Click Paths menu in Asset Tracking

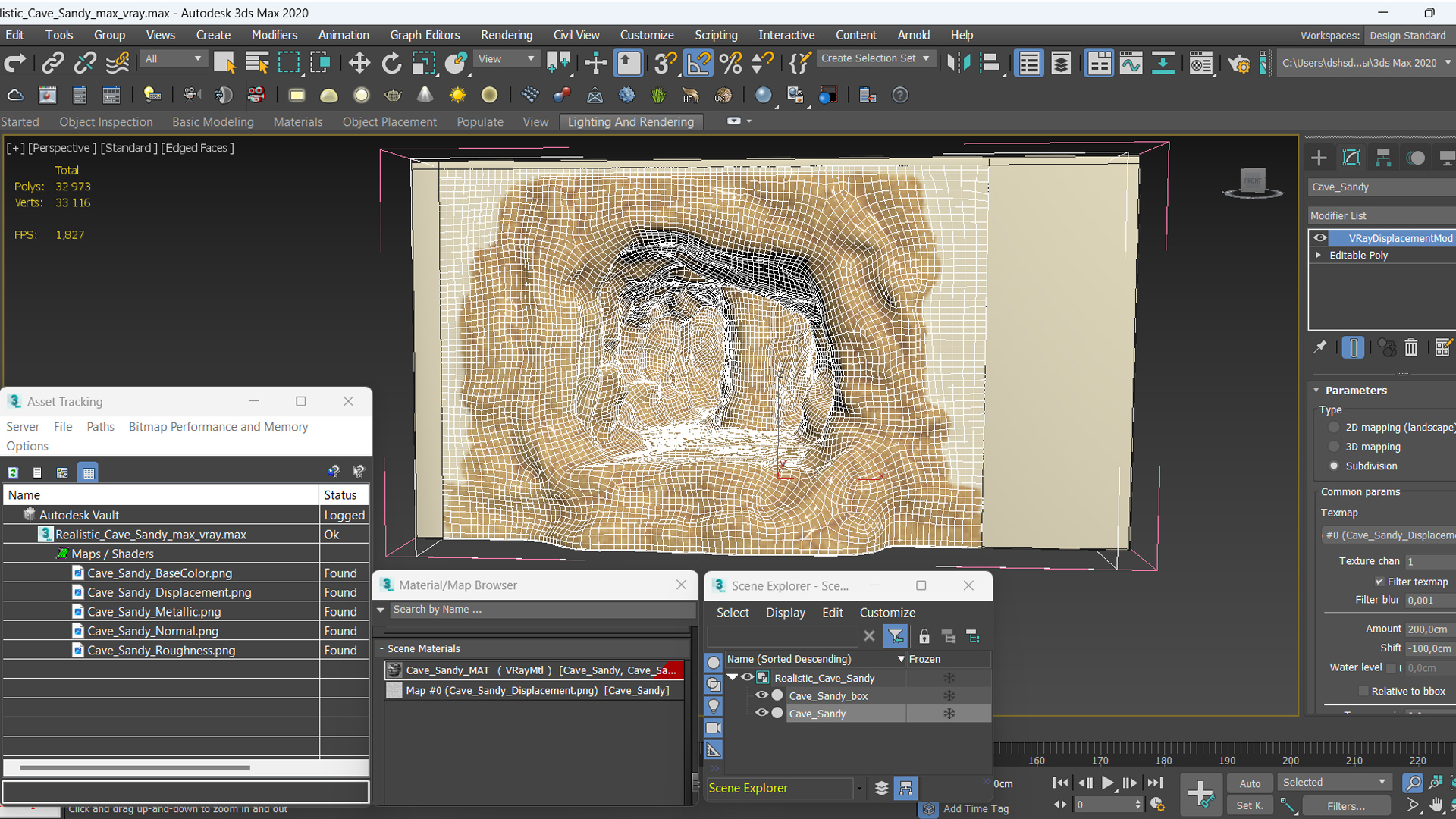tap(100, 426)
